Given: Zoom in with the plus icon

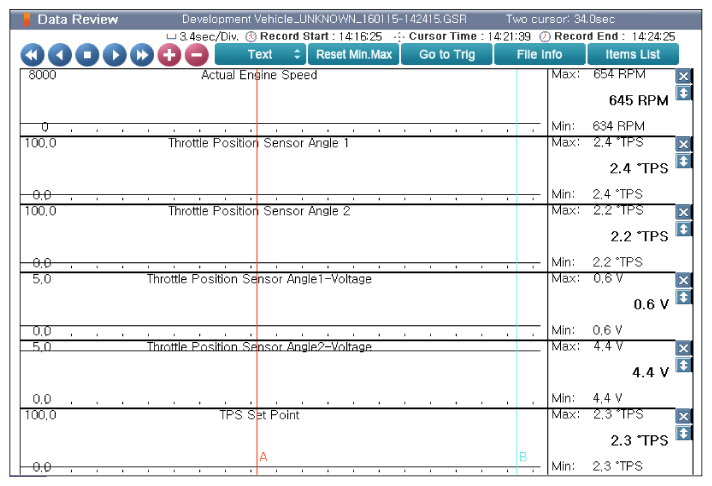Looking at the screenshot, I should click(x=169, y=55).
